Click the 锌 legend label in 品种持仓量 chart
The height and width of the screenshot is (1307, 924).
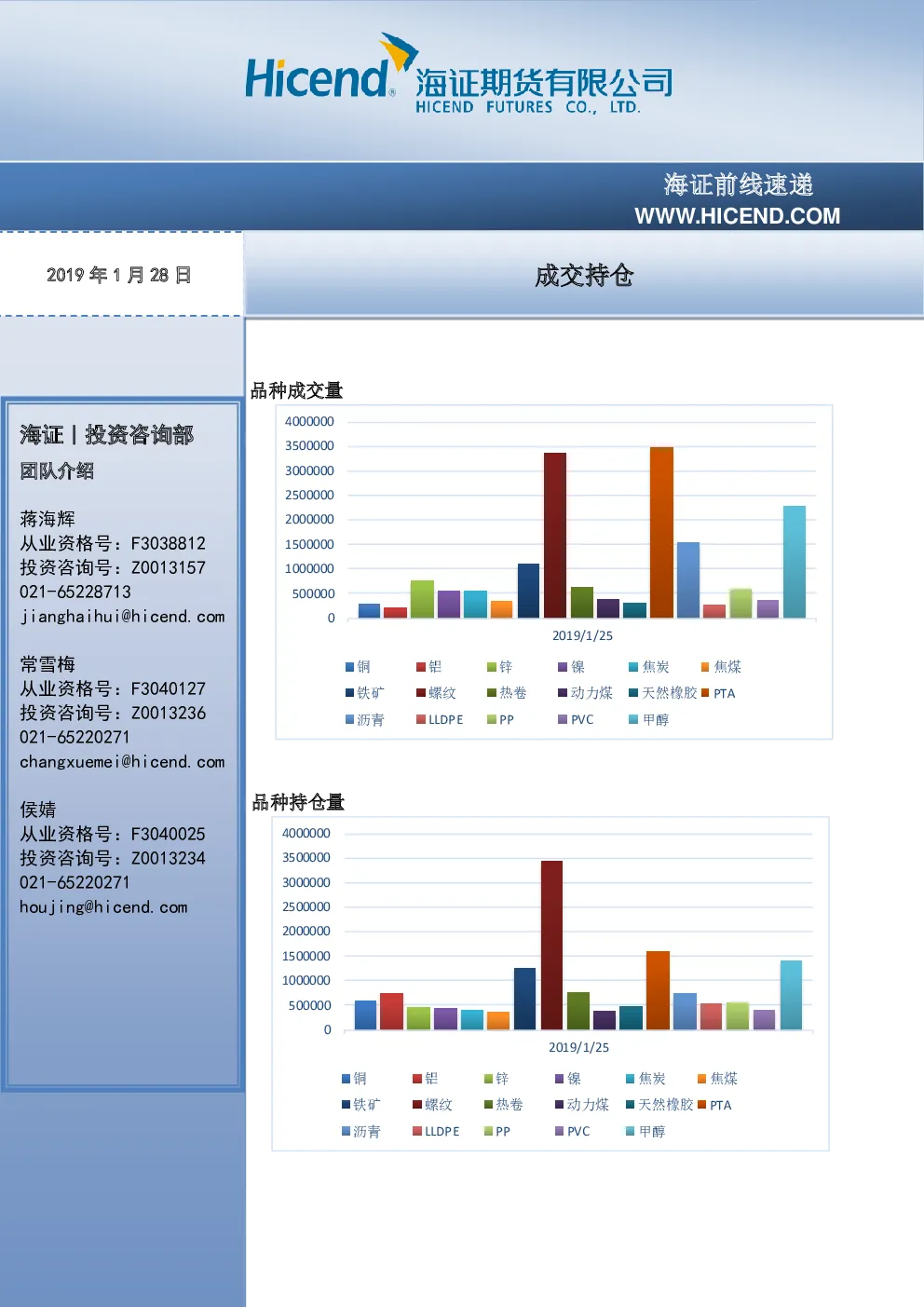coord(502,1079)
